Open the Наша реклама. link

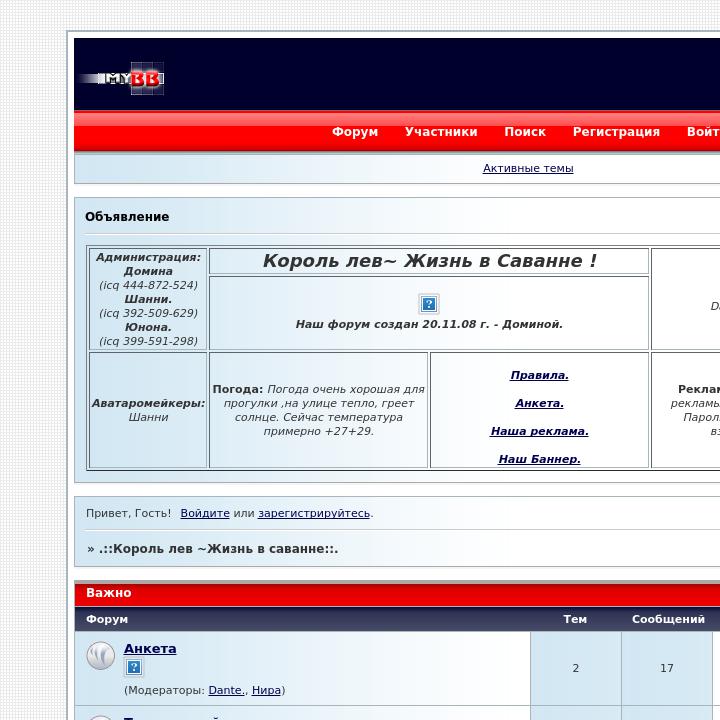[x=540, y=431]
